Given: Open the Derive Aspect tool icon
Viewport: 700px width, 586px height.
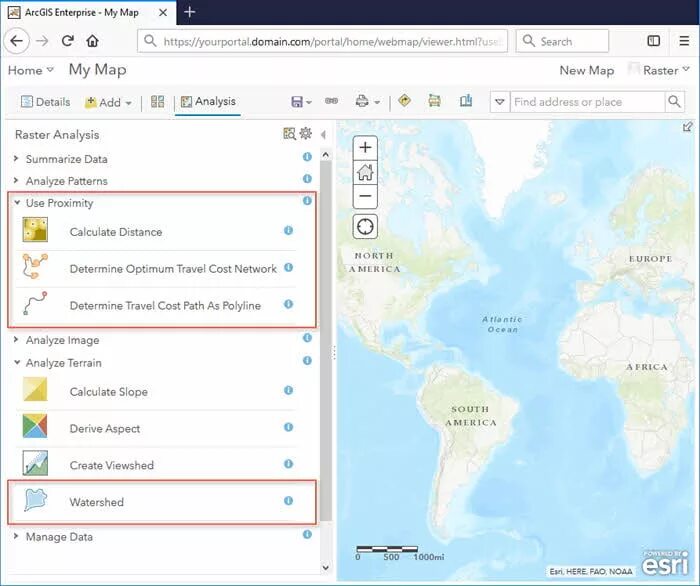Looking at the screenshot, I should [x=35, y=426].
